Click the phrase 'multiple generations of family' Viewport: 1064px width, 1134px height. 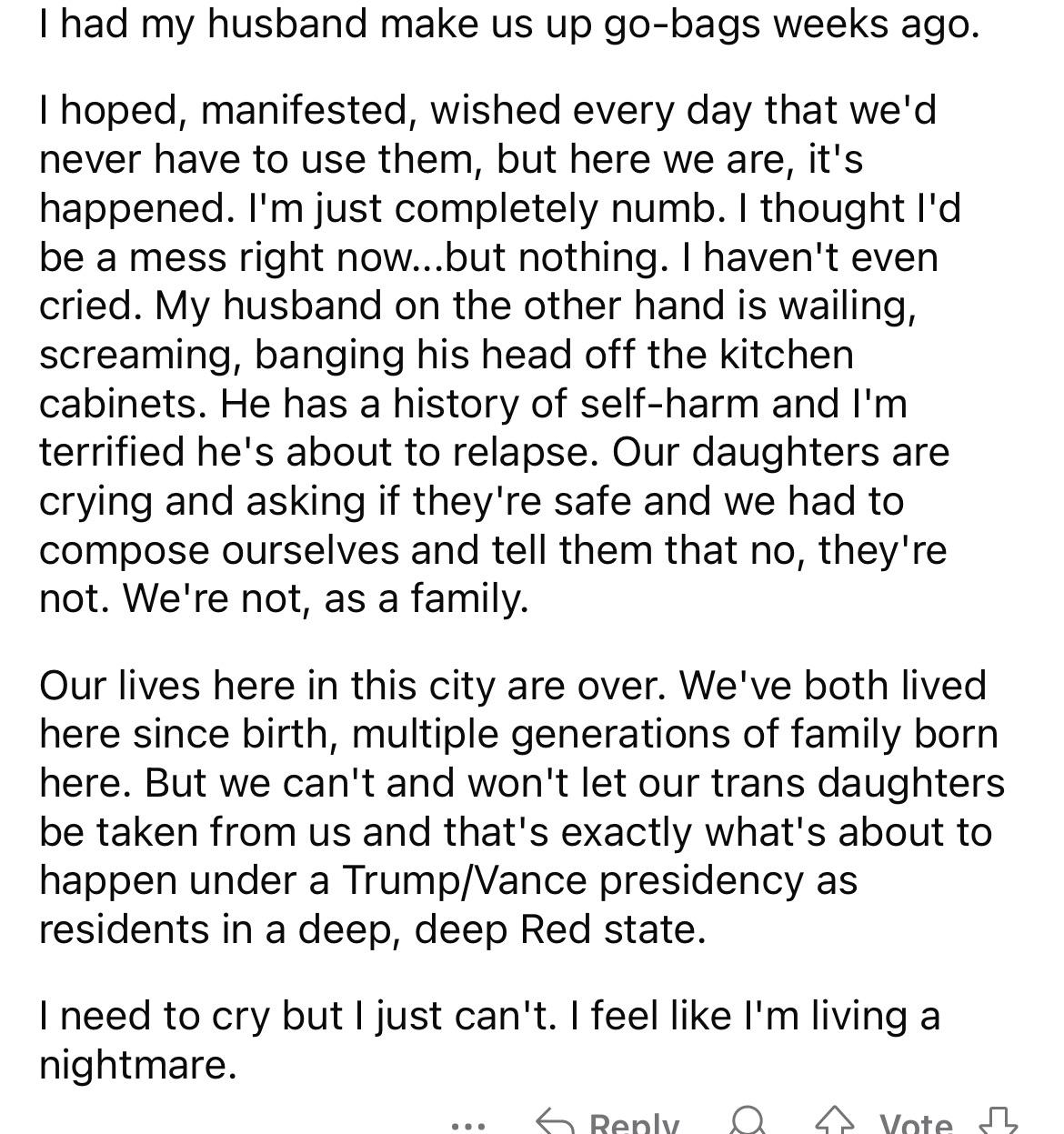628,734
